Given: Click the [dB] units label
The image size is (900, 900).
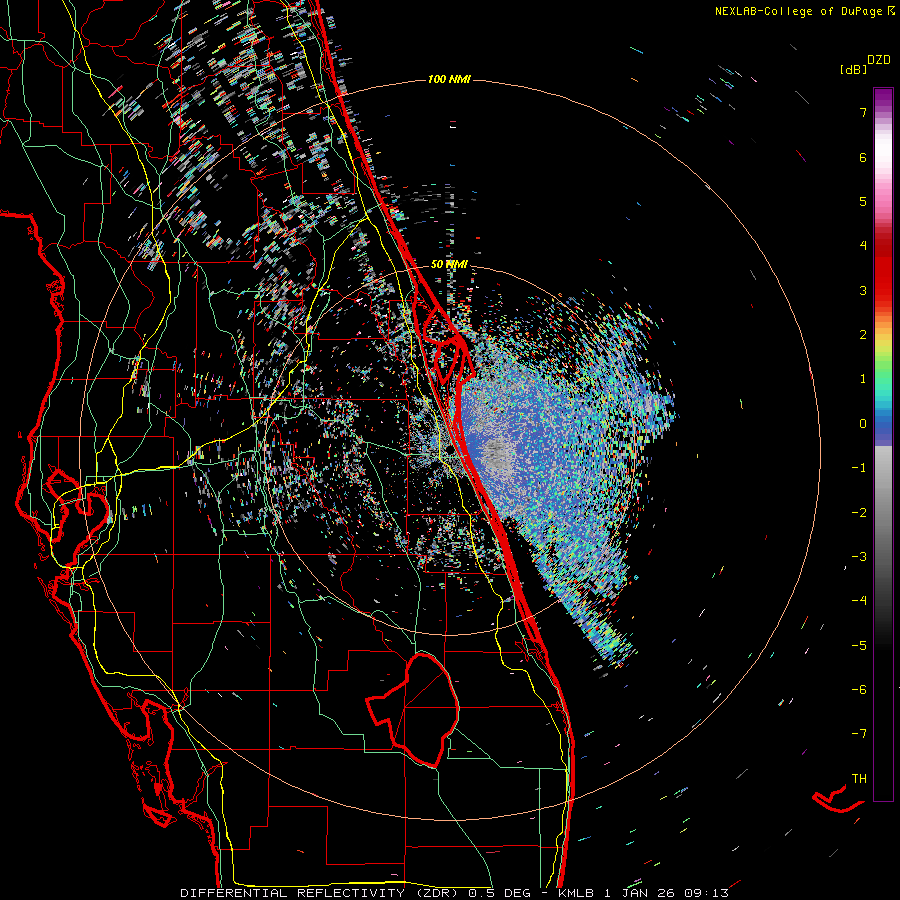Looking at the screenshot, I should click(x=853, y=70).
